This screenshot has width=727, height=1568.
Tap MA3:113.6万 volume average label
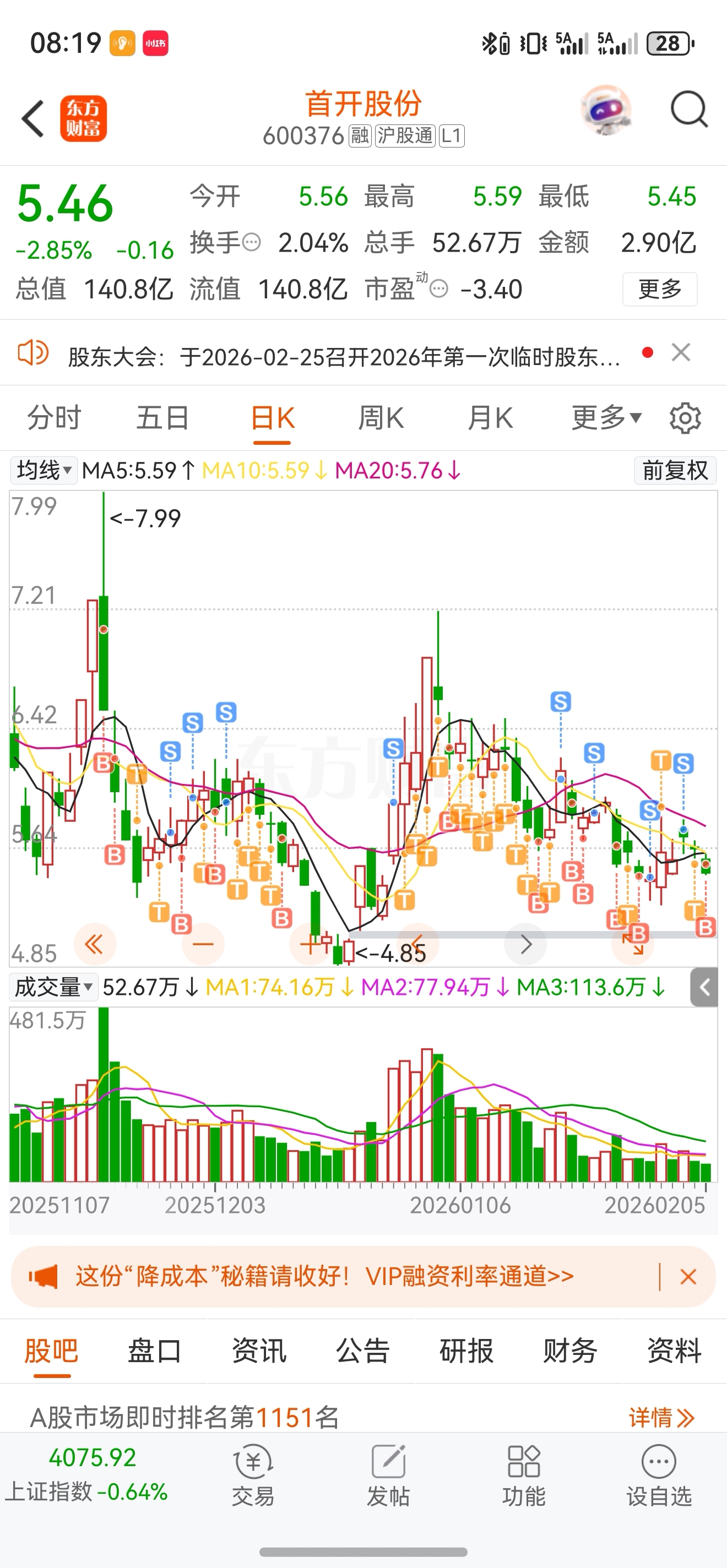(x=590, y=987)
